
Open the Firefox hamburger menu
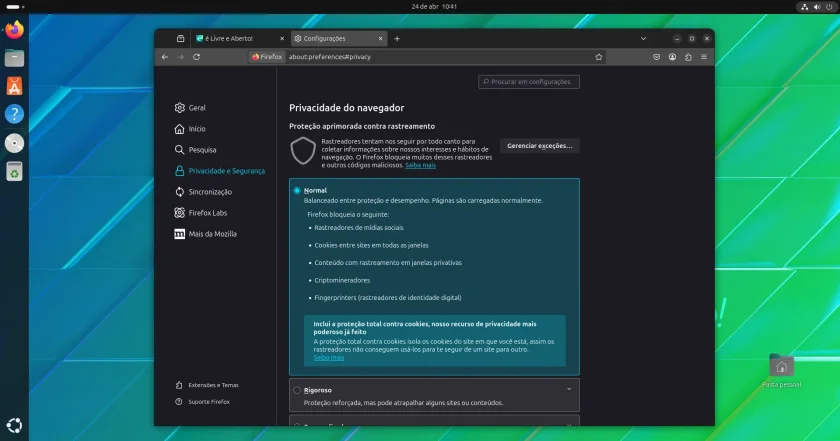point(704,57)
